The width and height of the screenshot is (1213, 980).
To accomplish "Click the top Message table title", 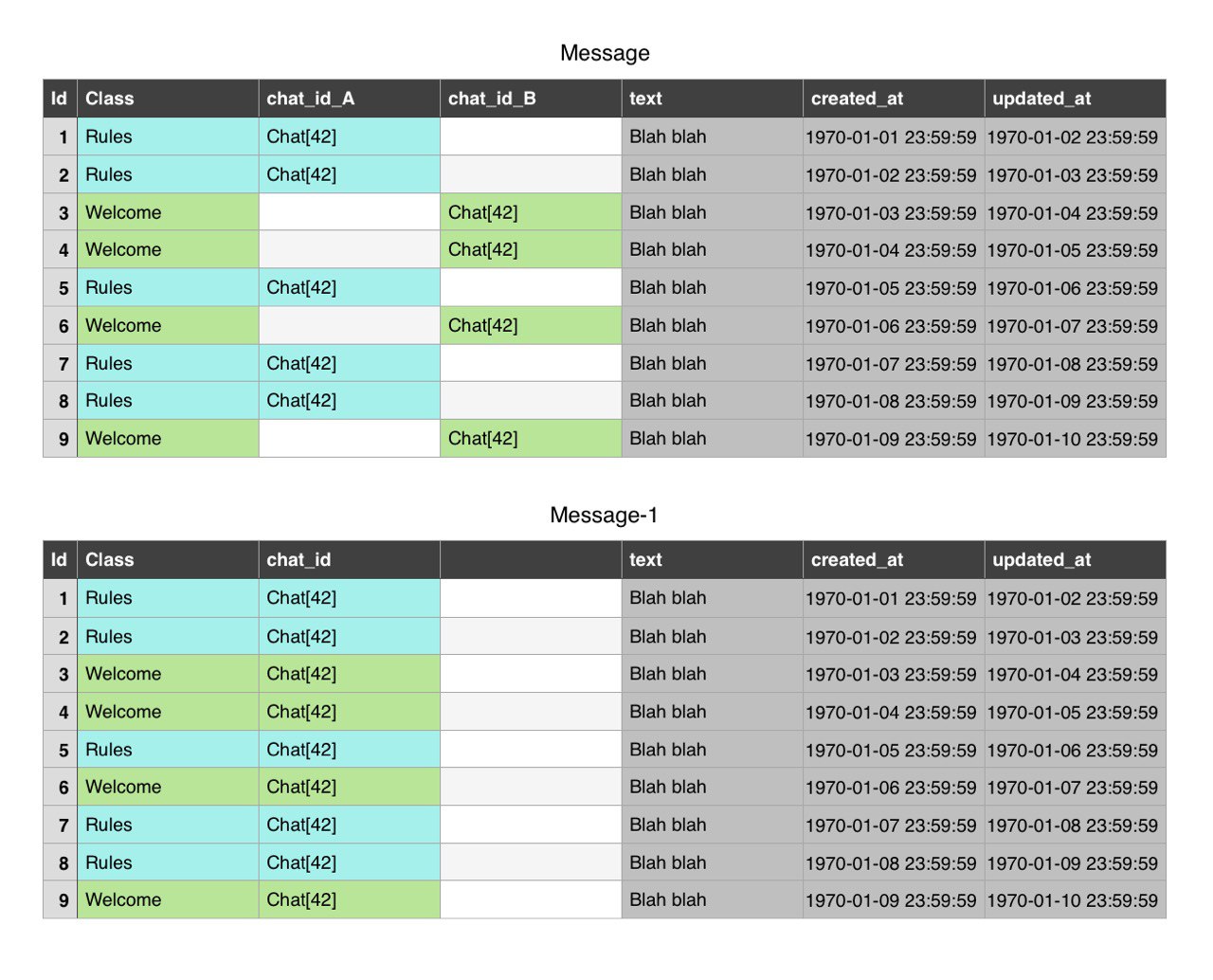I will point(605,53).
